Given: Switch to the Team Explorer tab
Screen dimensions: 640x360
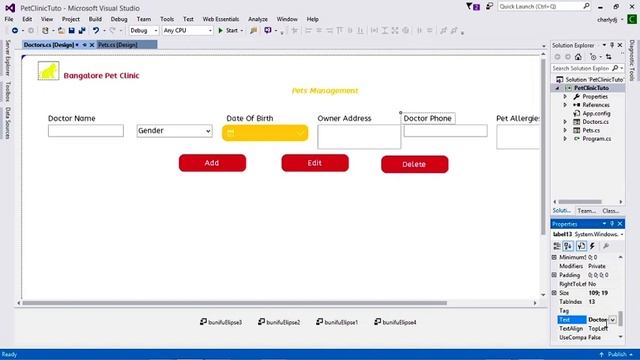Looking at the screenshot, I should click(587, 211).
